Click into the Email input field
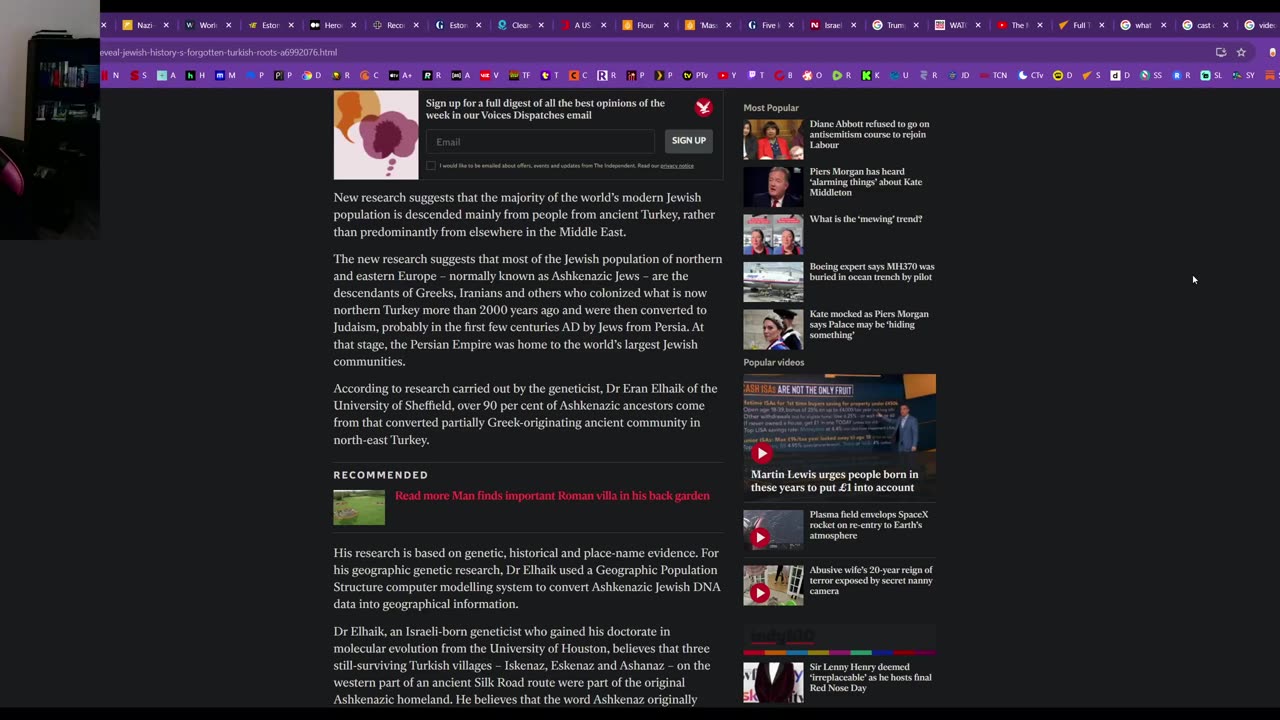Viewport: 1280px width, 720px height. 540,142
